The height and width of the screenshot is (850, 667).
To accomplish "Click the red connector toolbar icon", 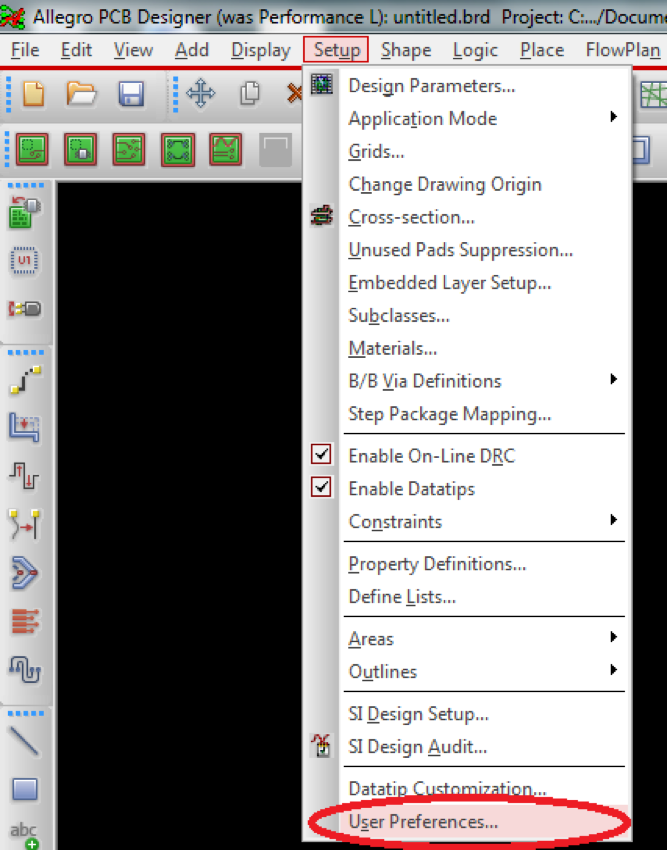I will click(x=24, y=309).
